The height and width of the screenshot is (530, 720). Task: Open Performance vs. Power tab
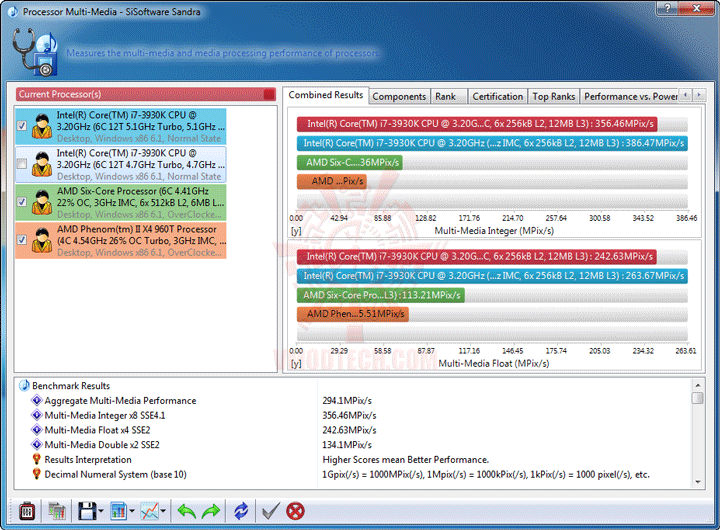pyautogui.click(x=630, y=96)
